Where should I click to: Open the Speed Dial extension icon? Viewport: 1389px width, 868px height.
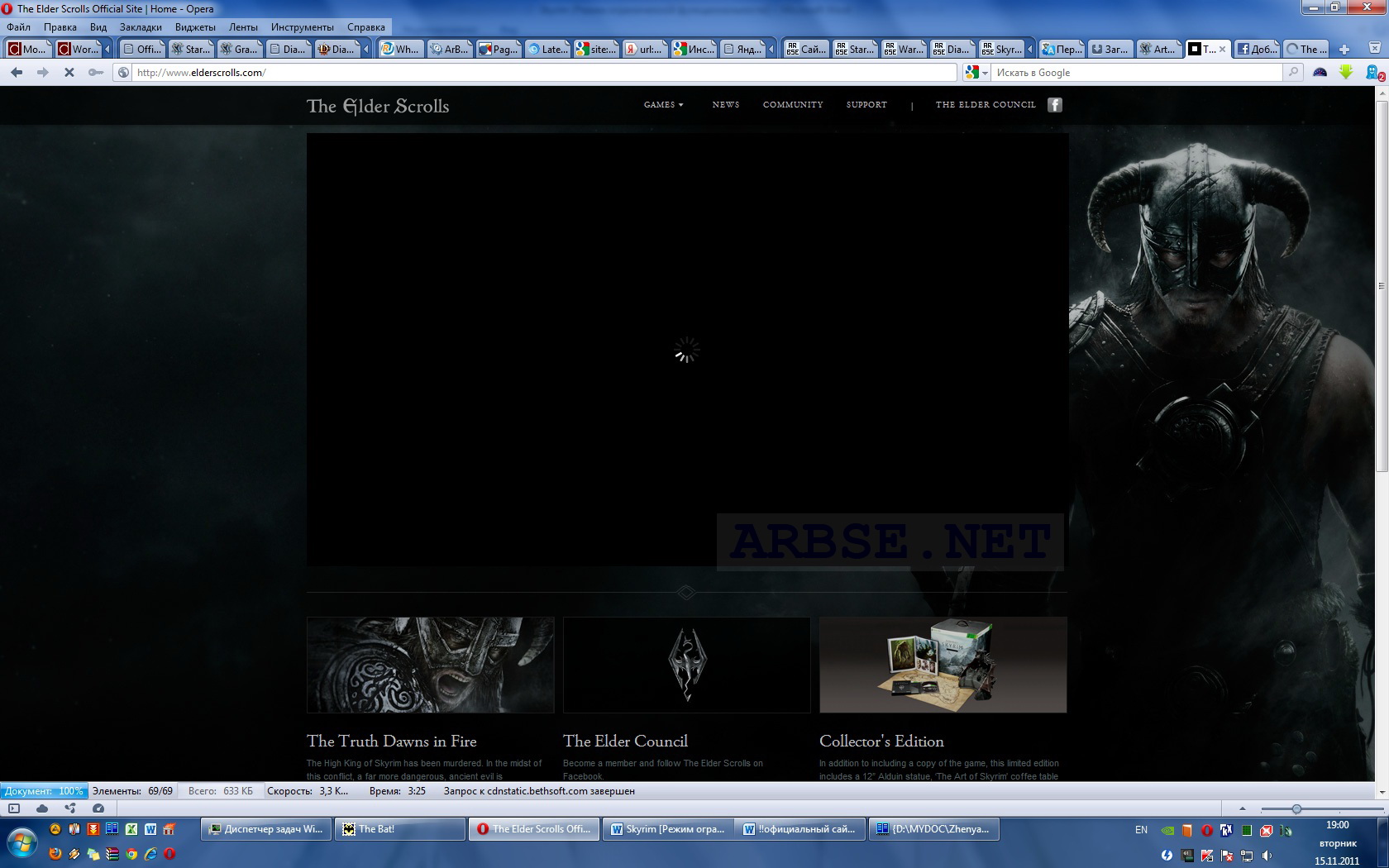1320,73
